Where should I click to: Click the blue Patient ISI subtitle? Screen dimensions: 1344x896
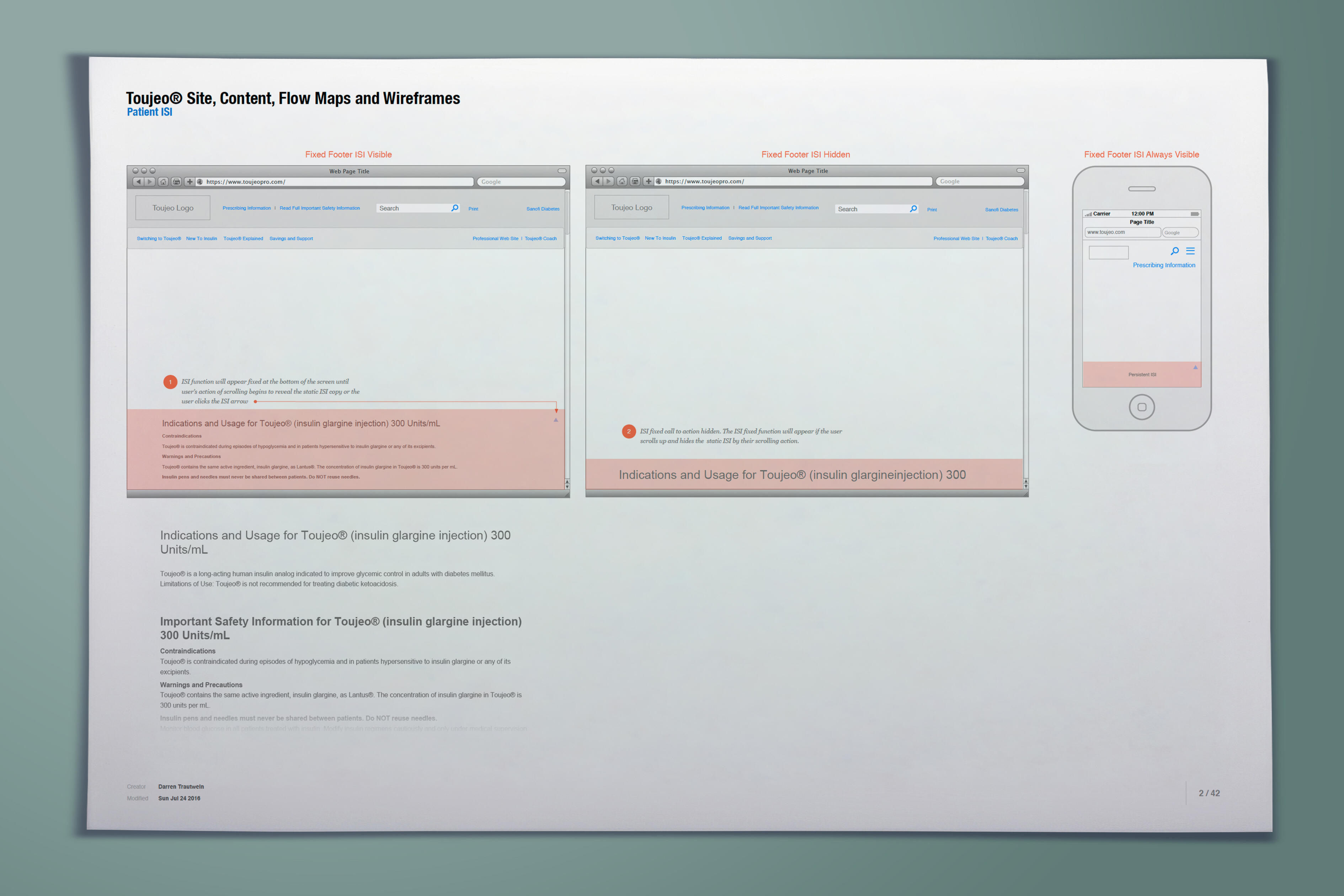coord(150,112)
